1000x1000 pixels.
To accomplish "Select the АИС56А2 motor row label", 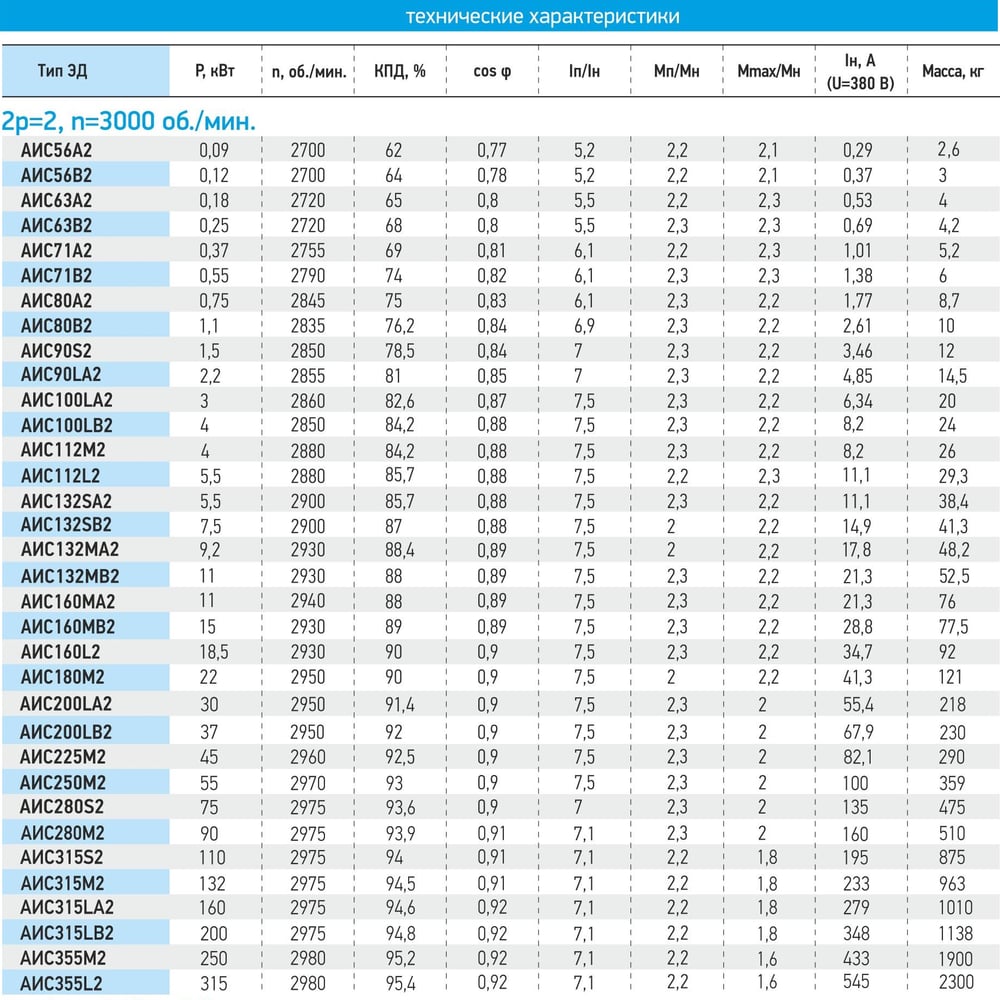I will tap(56, 150).
